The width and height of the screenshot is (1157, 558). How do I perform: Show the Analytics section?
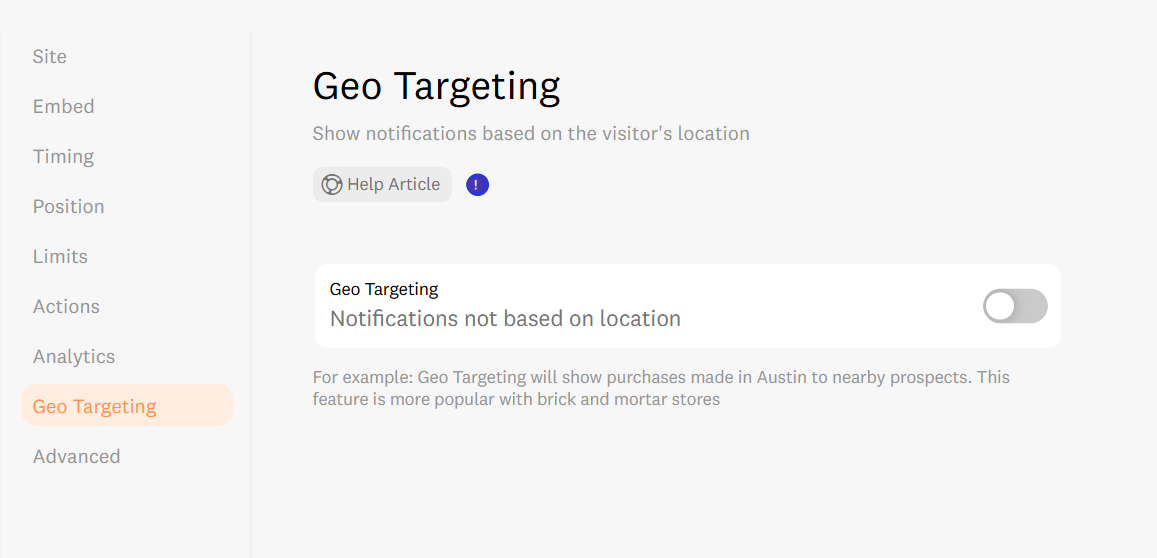[74, 356]
